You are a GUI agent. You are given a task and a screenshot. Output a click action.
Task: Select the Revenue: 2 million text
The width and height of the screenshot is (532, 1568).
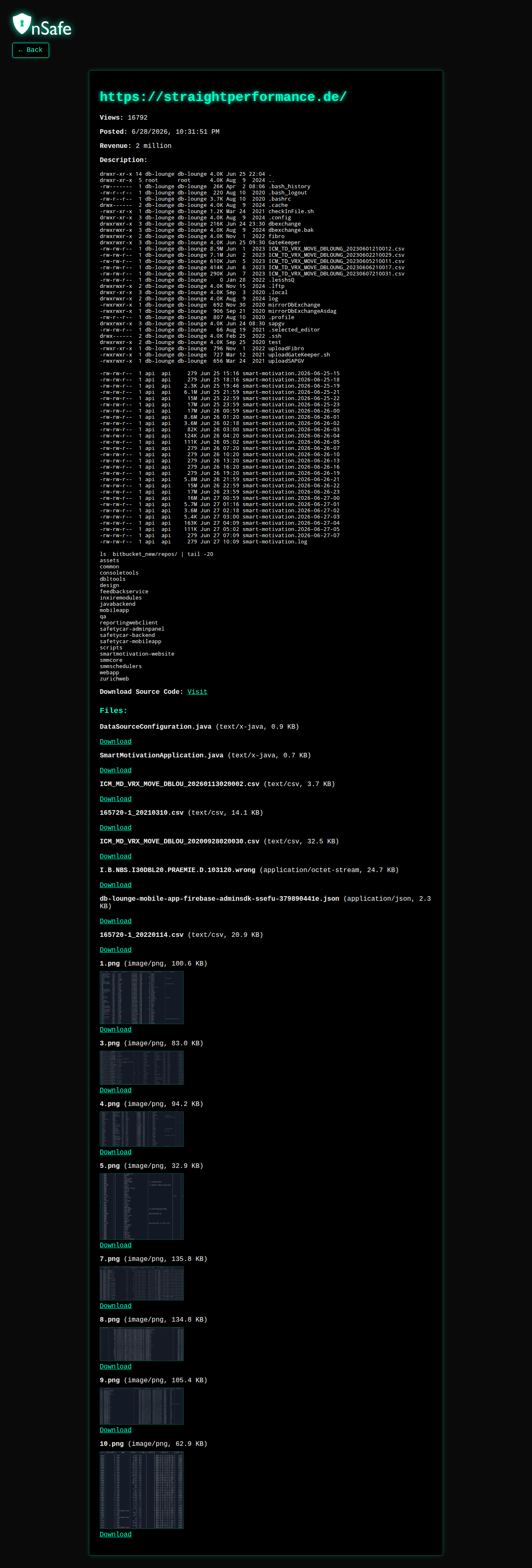tap(136, 146)
